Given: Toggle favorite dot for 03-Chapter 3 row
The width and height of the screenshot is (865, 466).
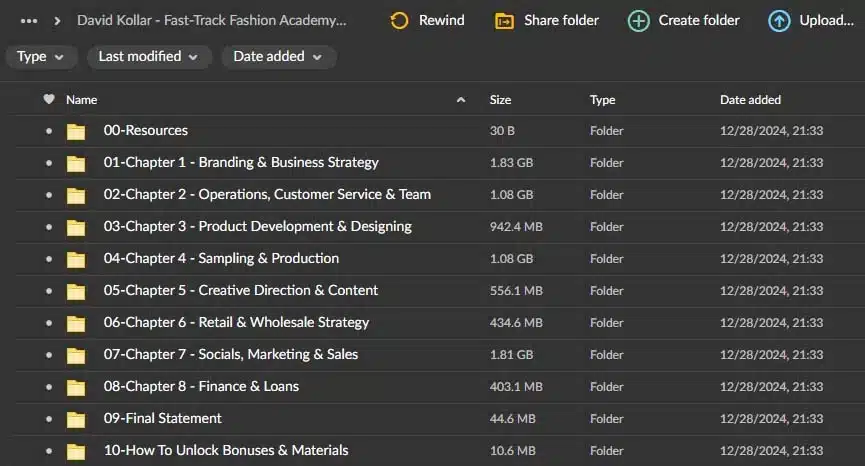Looking at the screenshot, I should 49,227.
